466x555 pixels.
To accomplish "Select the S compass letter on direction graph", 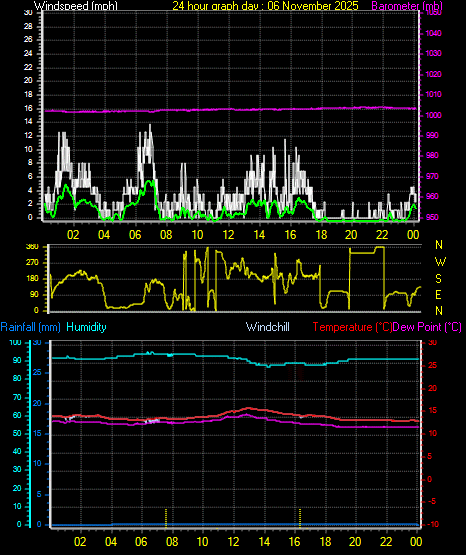I will point(439,279).
